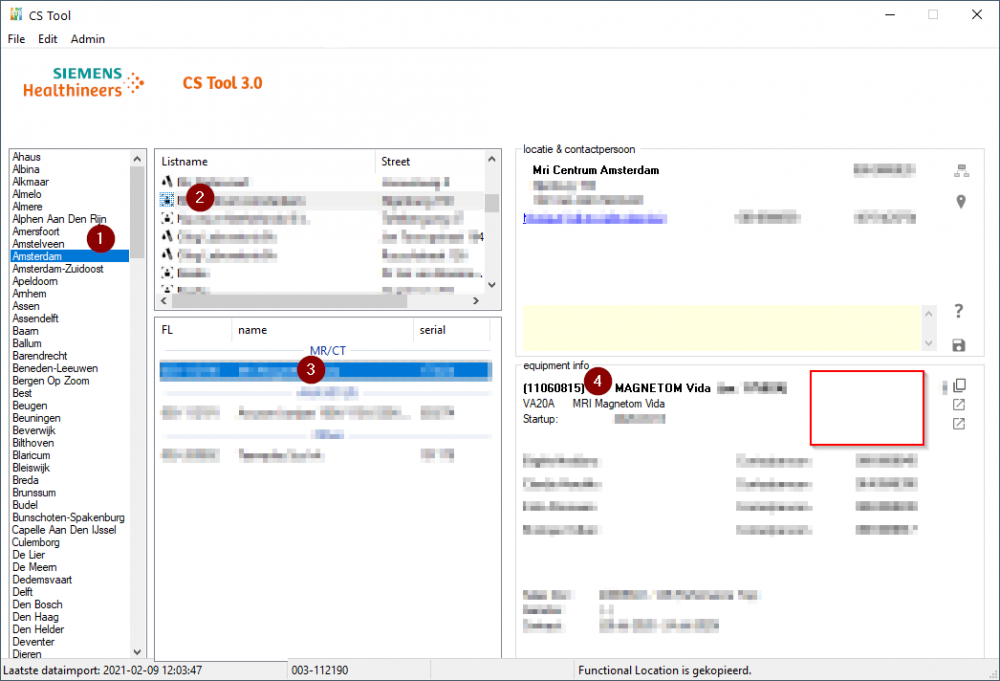Collapse the MR/CT group header
The height and width of the screenshot is (681, 1000).
coord(328,351)
